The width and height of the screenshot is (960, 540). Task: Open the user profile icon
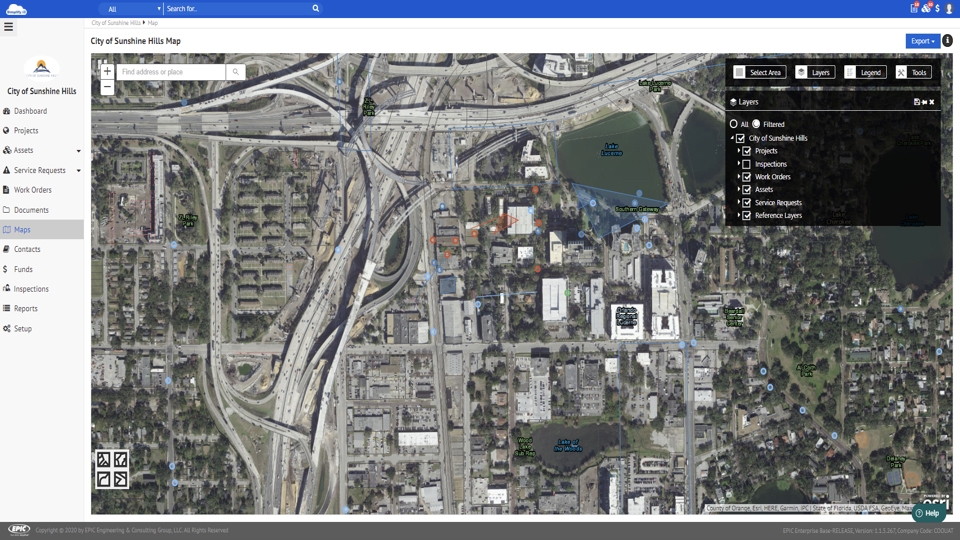[x=949, y=9]
